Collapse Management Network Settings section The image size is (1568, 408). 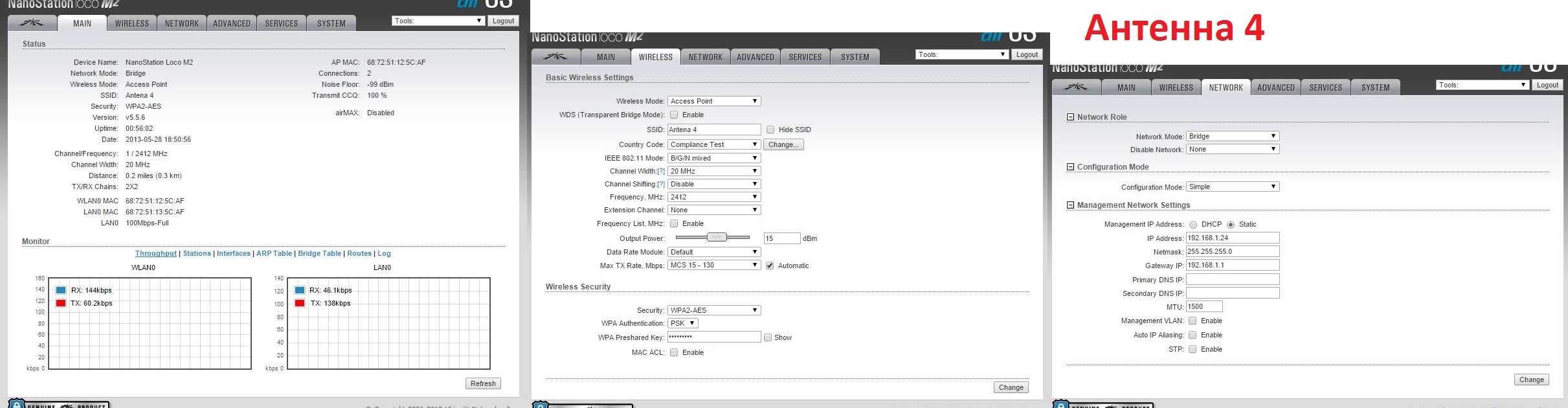(x=1070, y=205)
